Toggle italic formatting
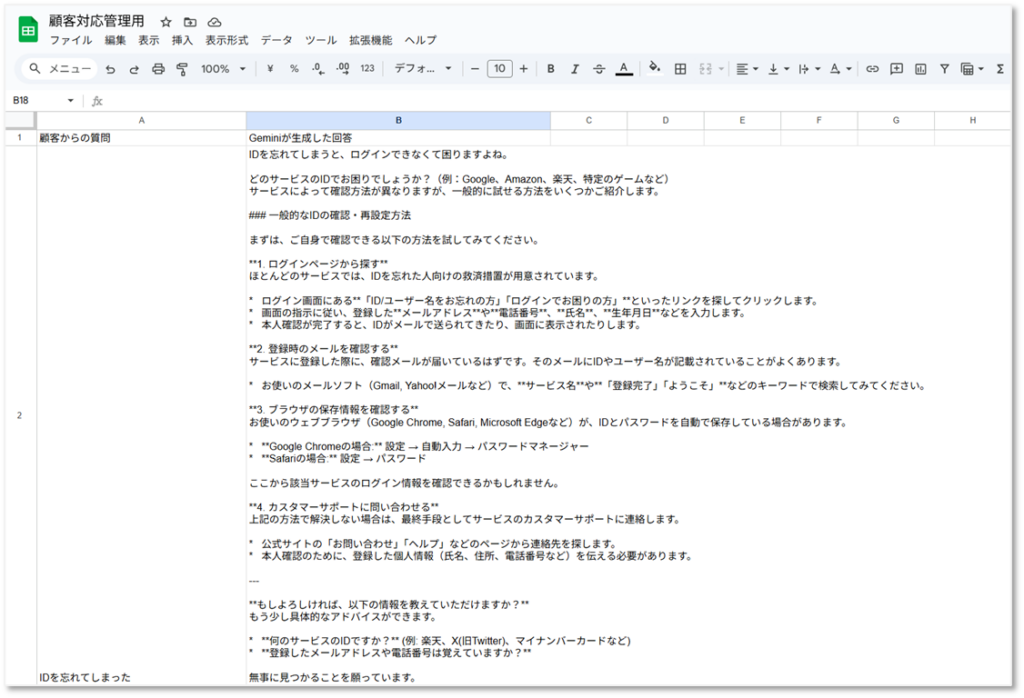 [575, 69]
